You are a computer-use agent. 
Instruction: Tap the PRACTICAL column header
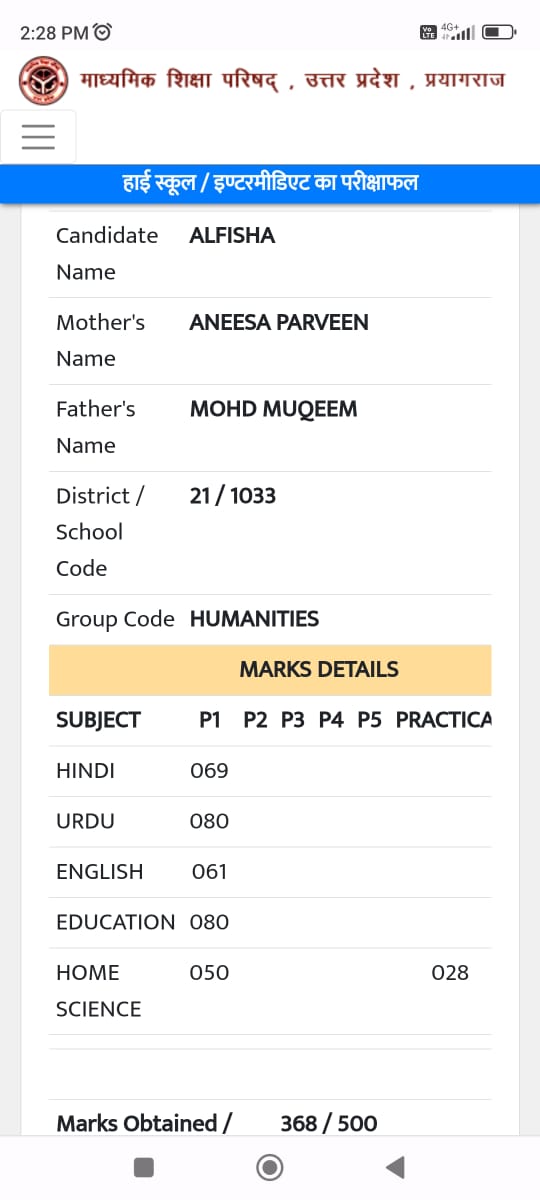(443, 720)
